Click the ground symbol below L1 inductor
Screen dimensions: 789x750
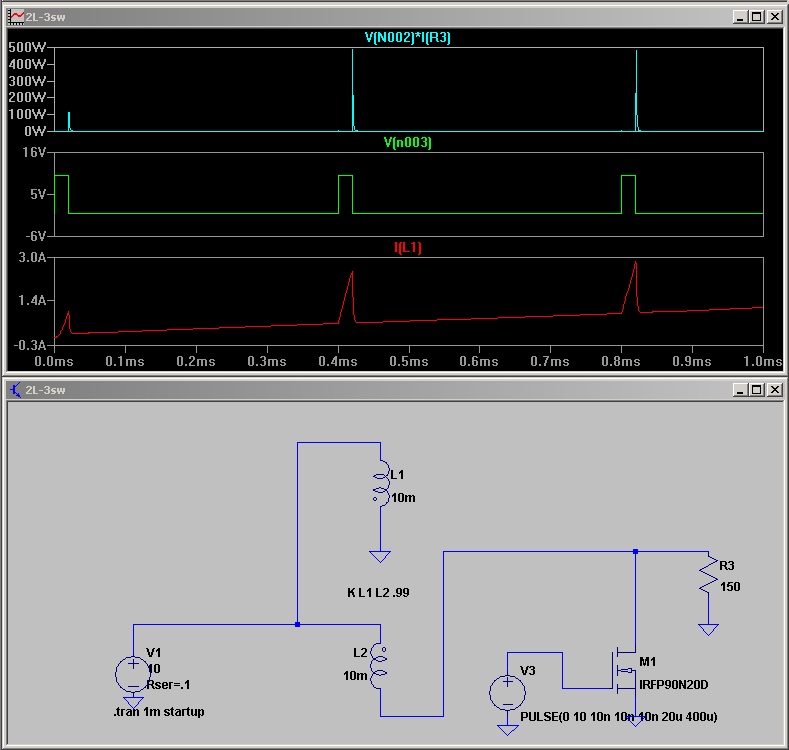coord(380,555)
